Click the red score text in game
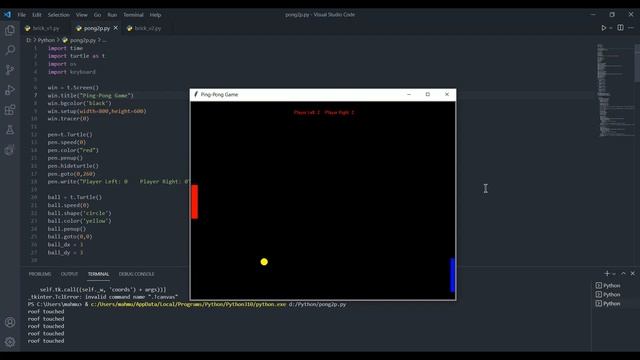 point(324,112)
